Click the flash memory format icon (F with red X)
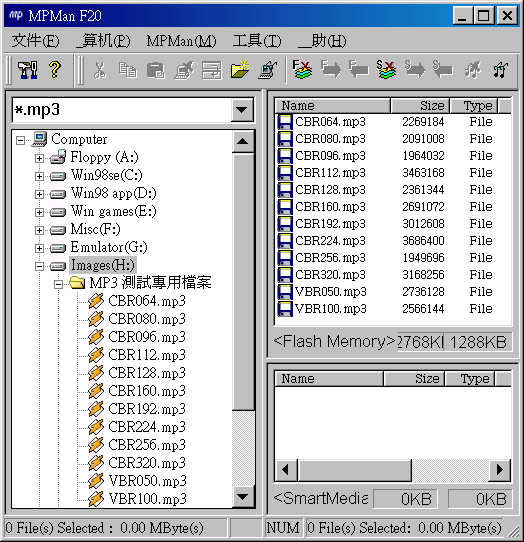Screen dimensions: 524x542 point(302,69)
